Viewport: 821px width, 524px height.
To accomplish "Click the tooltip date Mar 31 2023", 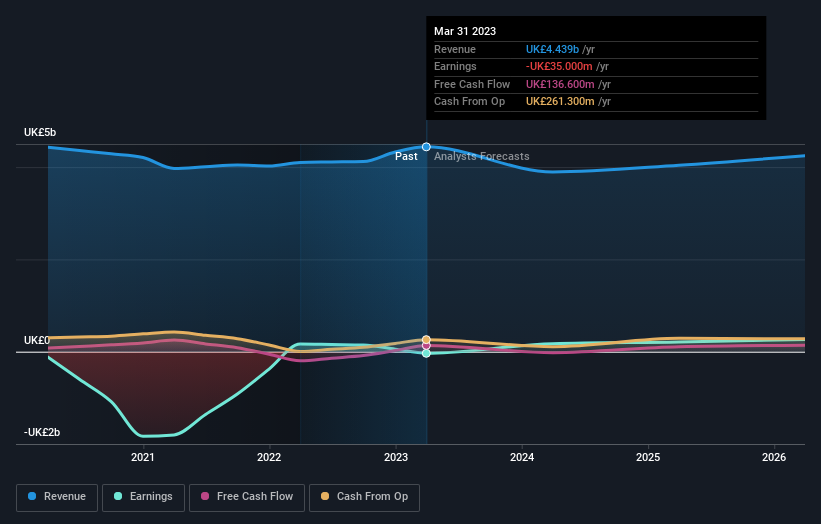I will coord(465,31).
